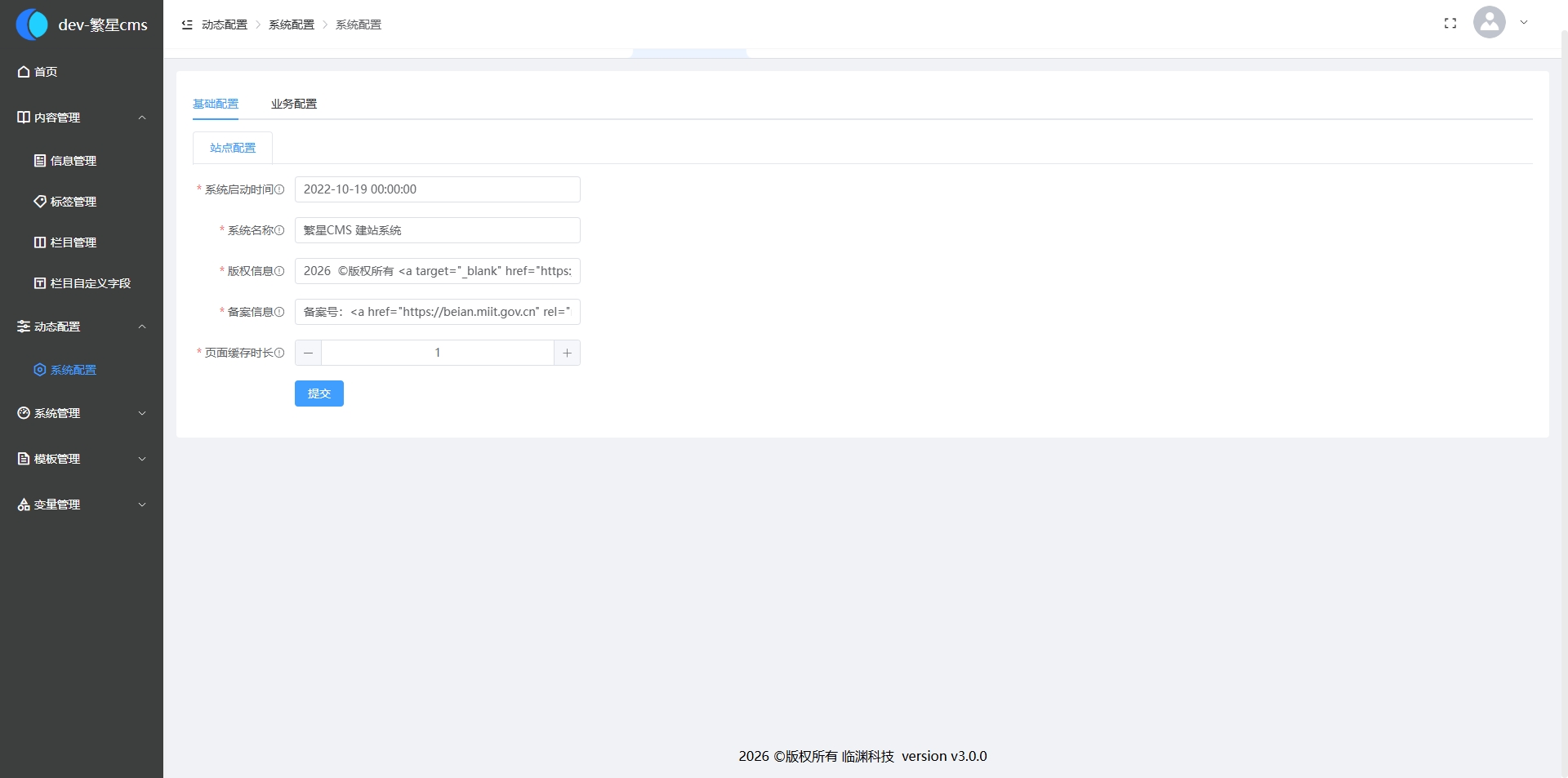Click the 提交 submit button

point(318,393)
